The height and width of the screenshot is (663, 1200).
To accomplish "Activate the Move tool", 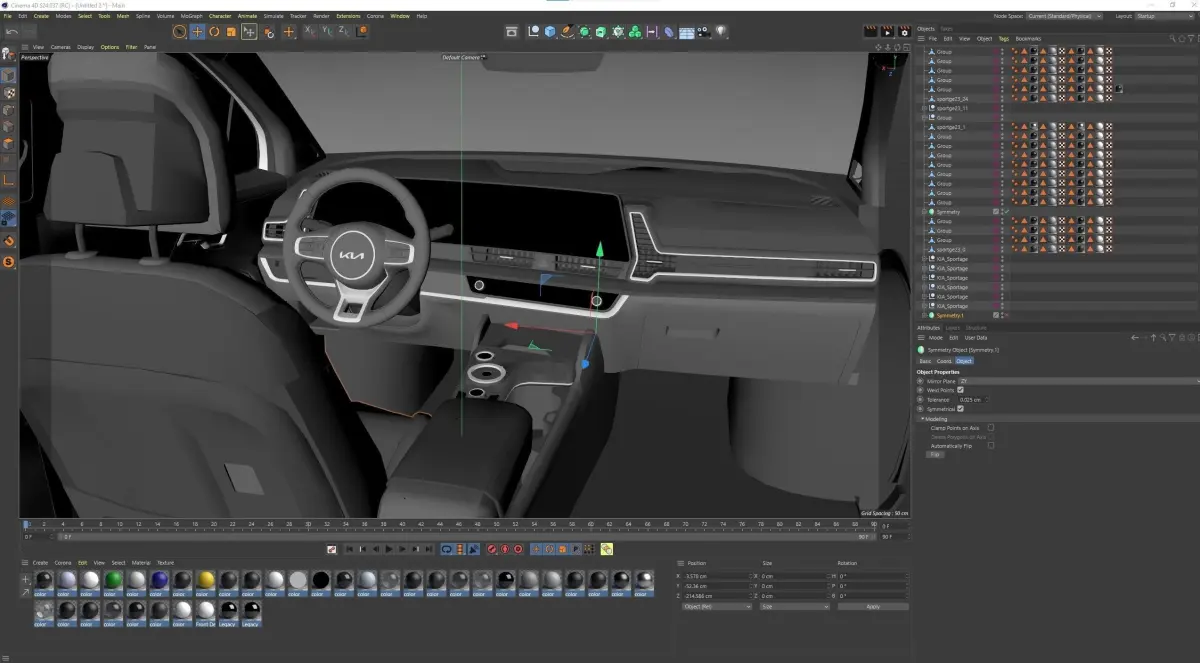I will (x=197, y=32).
